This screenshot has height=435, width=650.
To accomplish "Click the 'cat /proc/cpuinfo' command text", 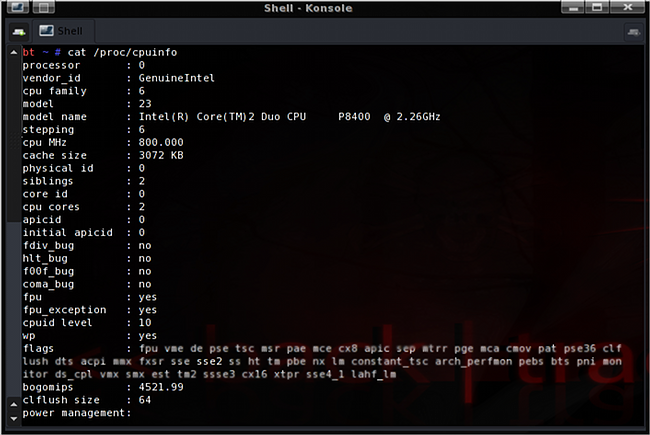I will [122, 53].
